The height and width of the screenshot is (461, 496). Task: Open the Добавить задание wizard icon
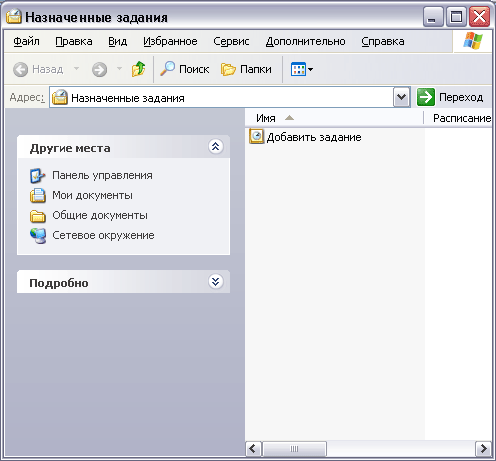[257, 137]
